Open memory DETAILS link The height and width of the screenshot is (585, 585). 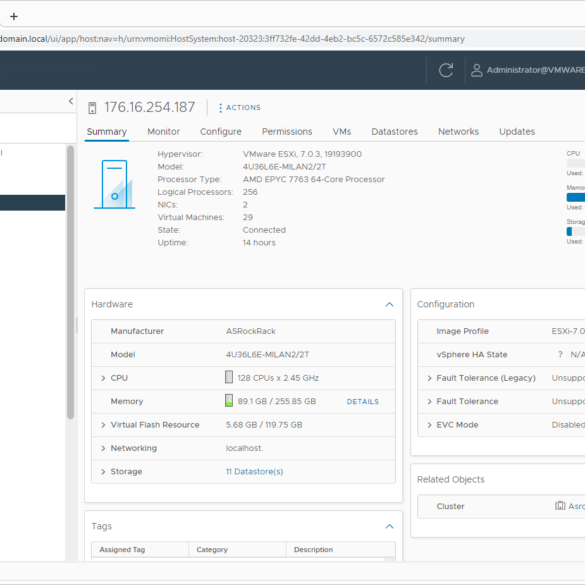[363, 401]
